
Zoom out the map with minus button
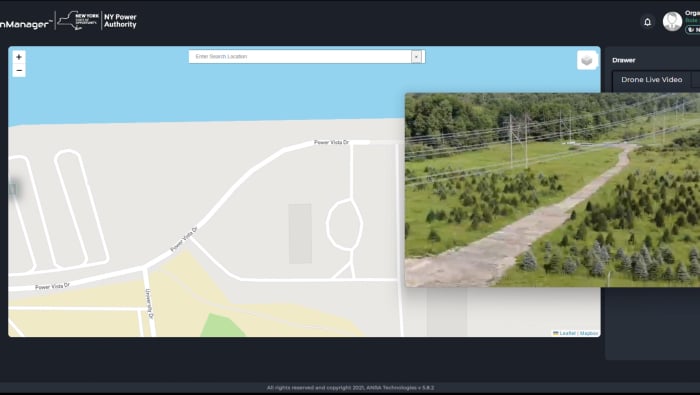click(x=19, y=71)
